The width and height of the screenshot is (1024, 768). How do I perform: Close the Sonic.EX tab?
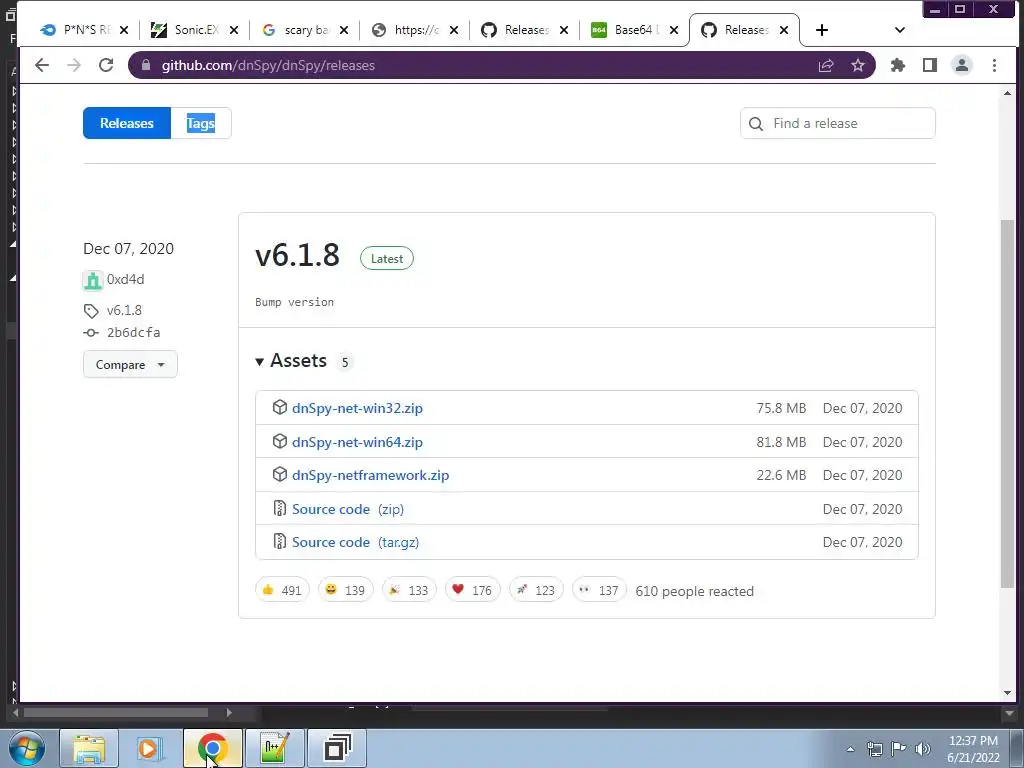click(x=234, y=30)
